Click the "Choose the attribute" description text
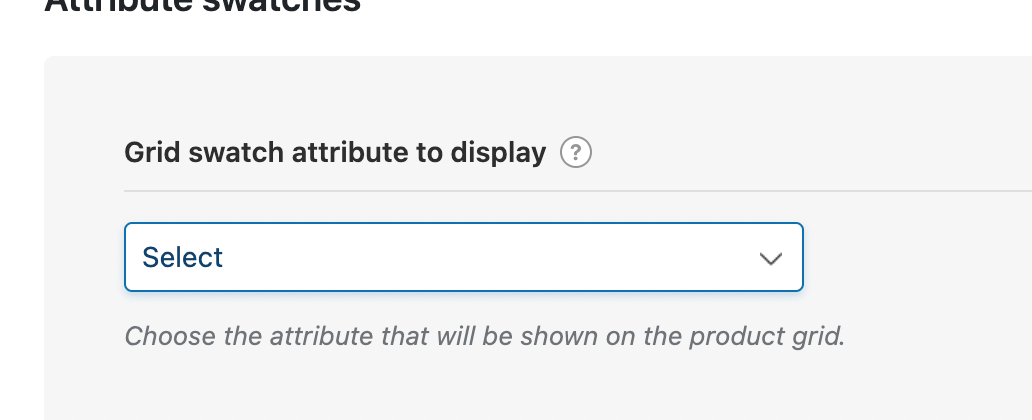This screenshot has height=420, width=1032. 484,335
